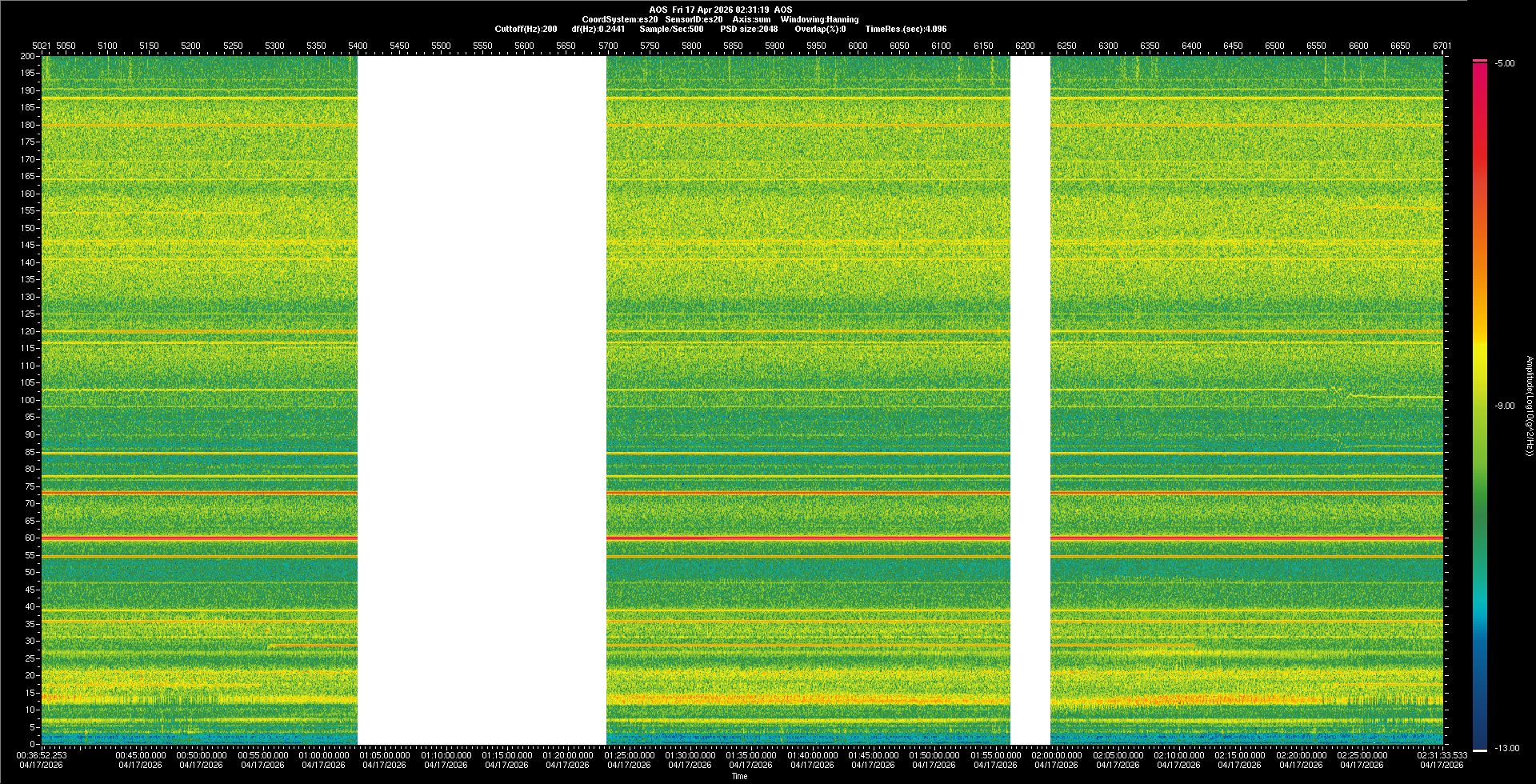Click the -9.00 label on the amplitude colorbar
This screenshot has width=1536, height=784.
1504,406
